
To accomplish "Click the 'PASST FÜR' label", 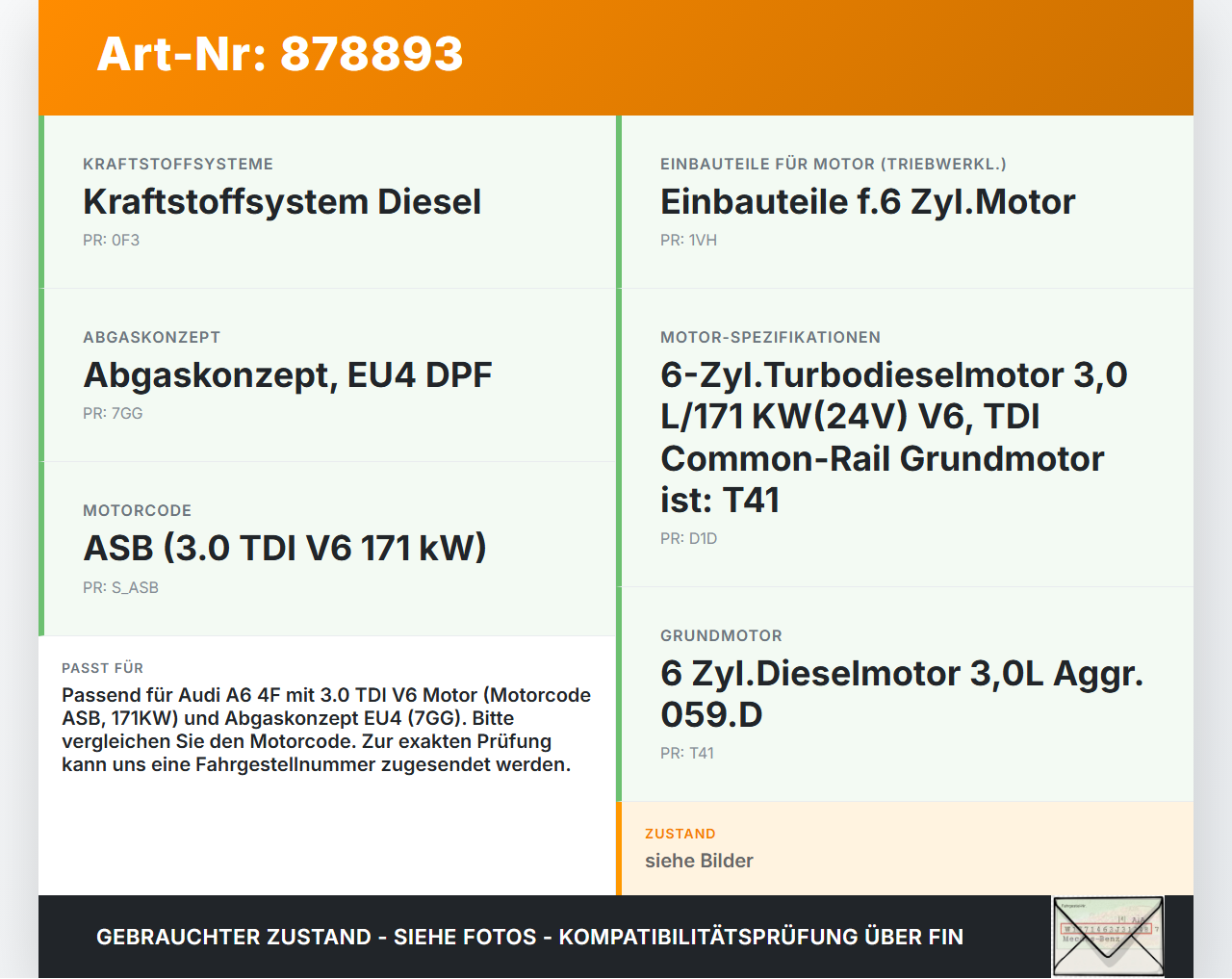I will [x=102, y=668].
